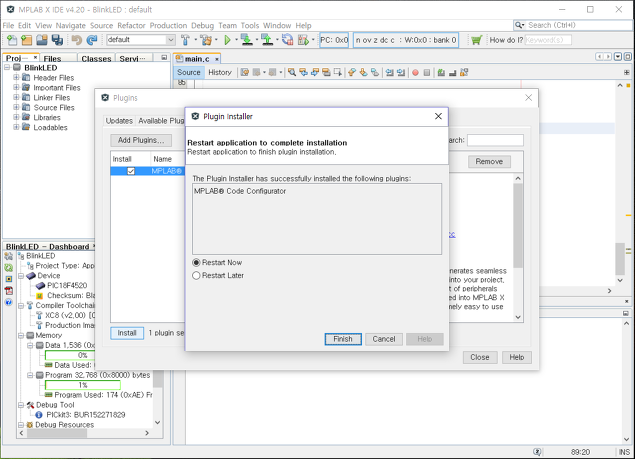Click the refresh icon in Dashboard sidebar
Screen dimensions: 635x459
[9, 267]
